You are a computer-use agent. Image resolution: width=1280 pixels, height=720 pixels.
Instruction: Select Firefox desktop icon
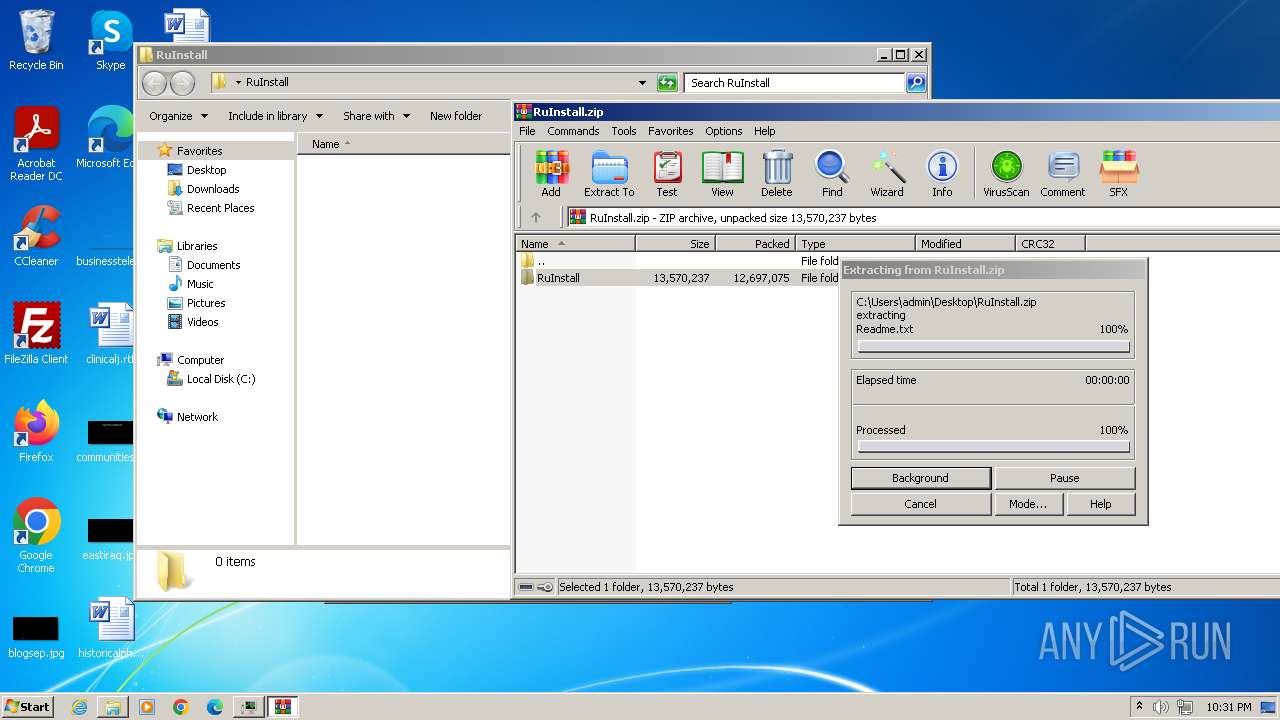pyautogui.click(x=36, y=432)
